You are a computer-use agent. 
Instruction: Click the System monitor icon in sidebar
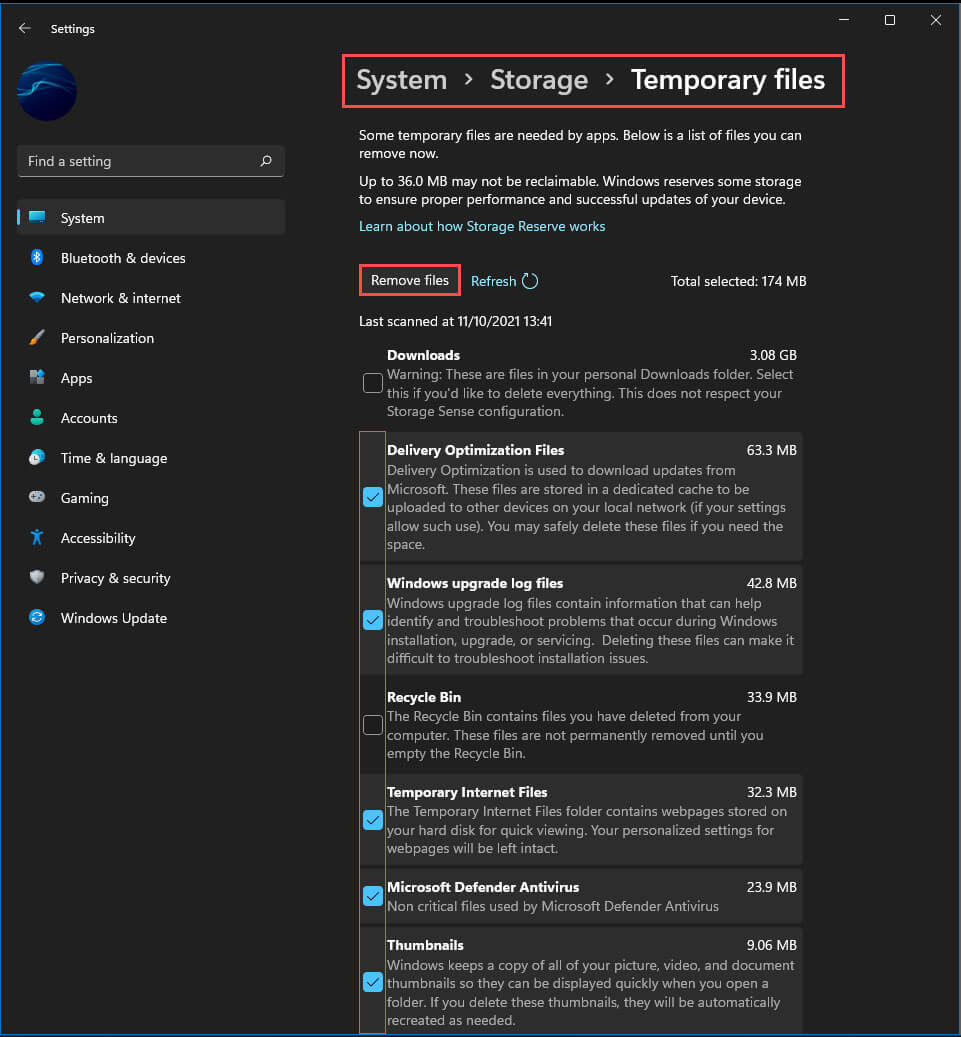point(37,217)
